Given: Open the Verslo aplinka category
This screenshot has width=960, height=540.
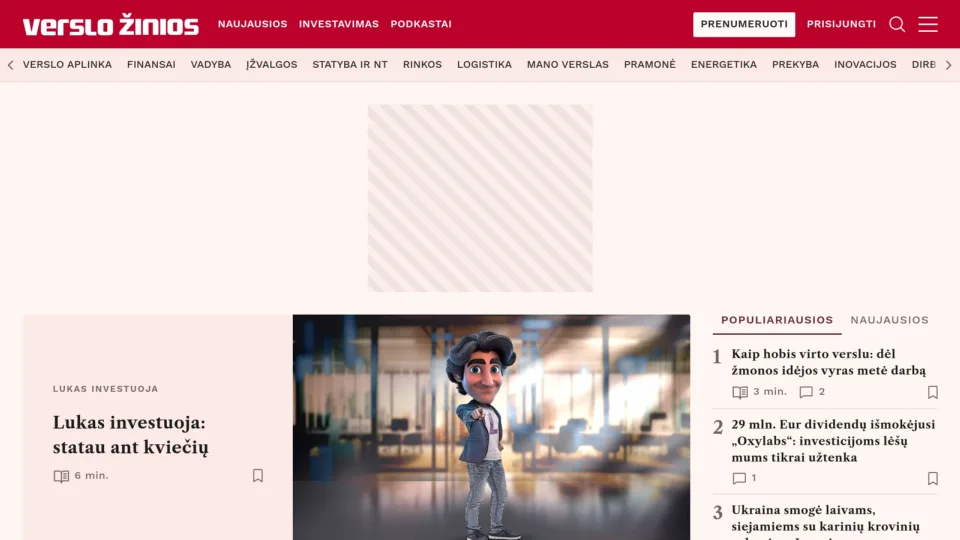Looking at the screenshot, I should (x=67, y=64).
